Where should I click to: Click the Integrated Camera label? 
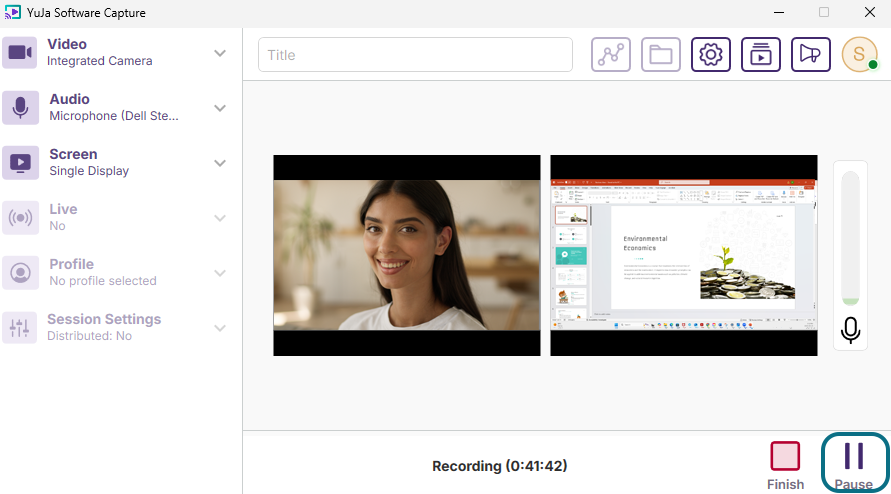coord(99,61)
